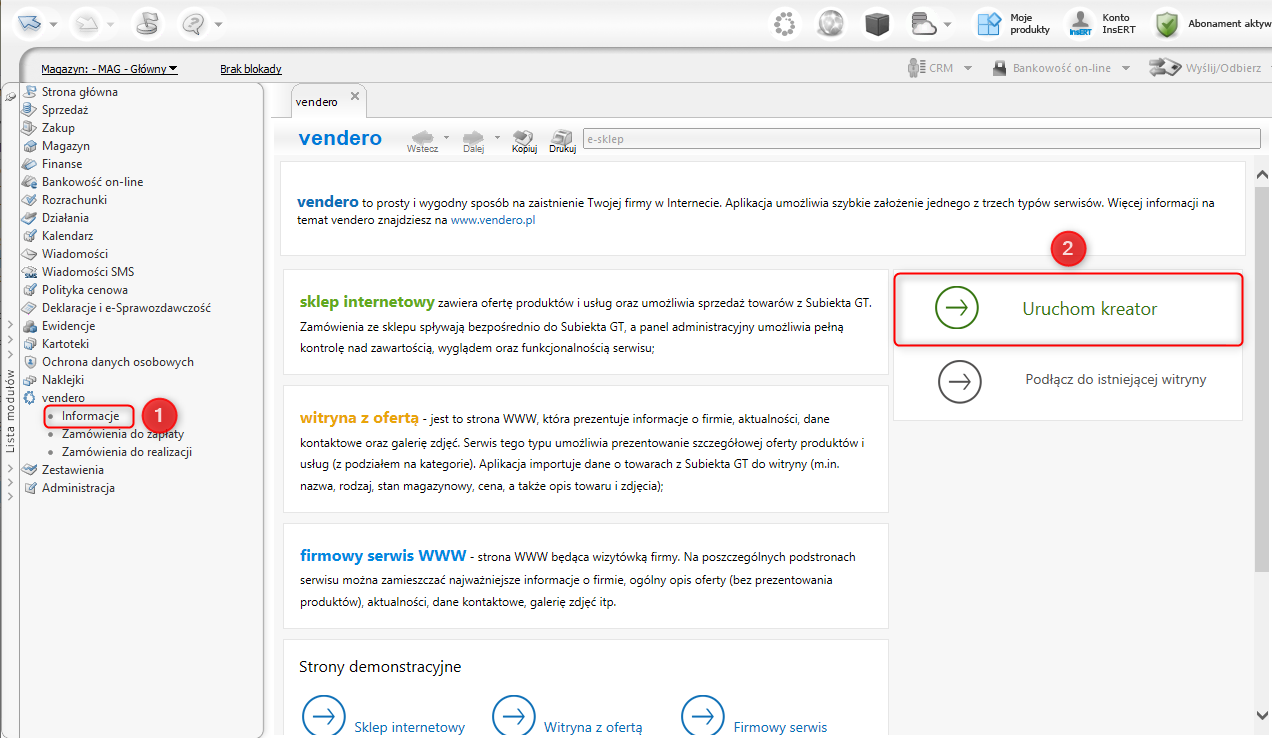Click the Bankowość on-line module icon
1272x738 pixels.
(x=30, y=182)
